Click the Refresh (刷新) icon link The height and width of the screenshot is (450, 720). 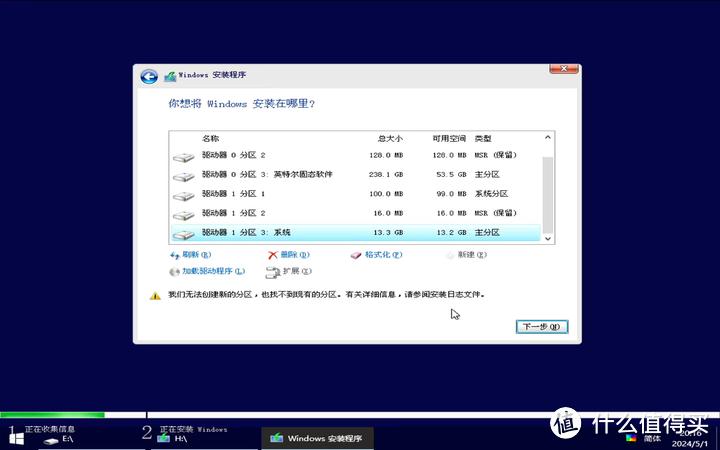174,255
